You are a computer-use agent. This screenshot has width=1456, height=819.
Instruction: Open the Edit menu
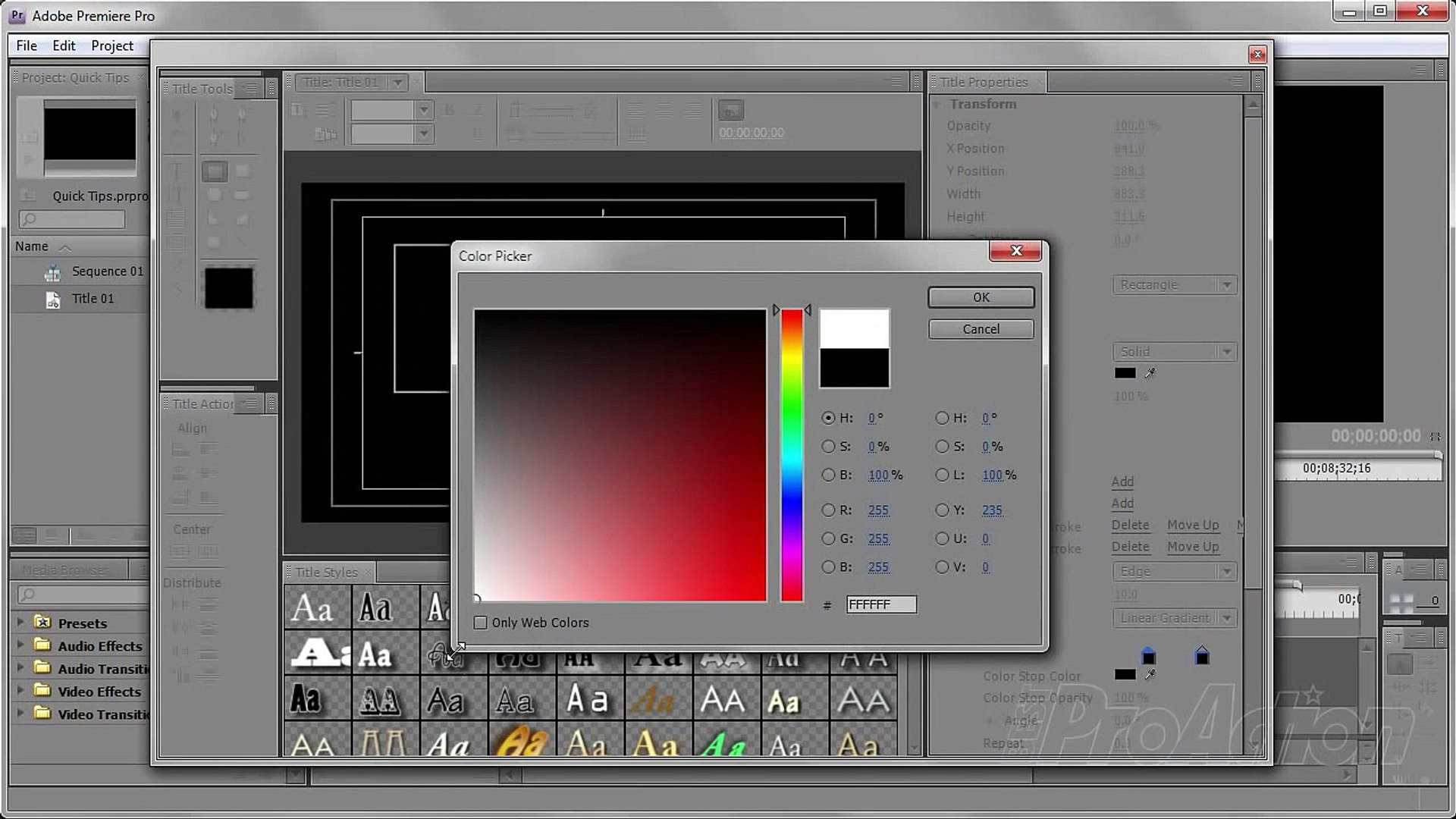pos(64,45)
